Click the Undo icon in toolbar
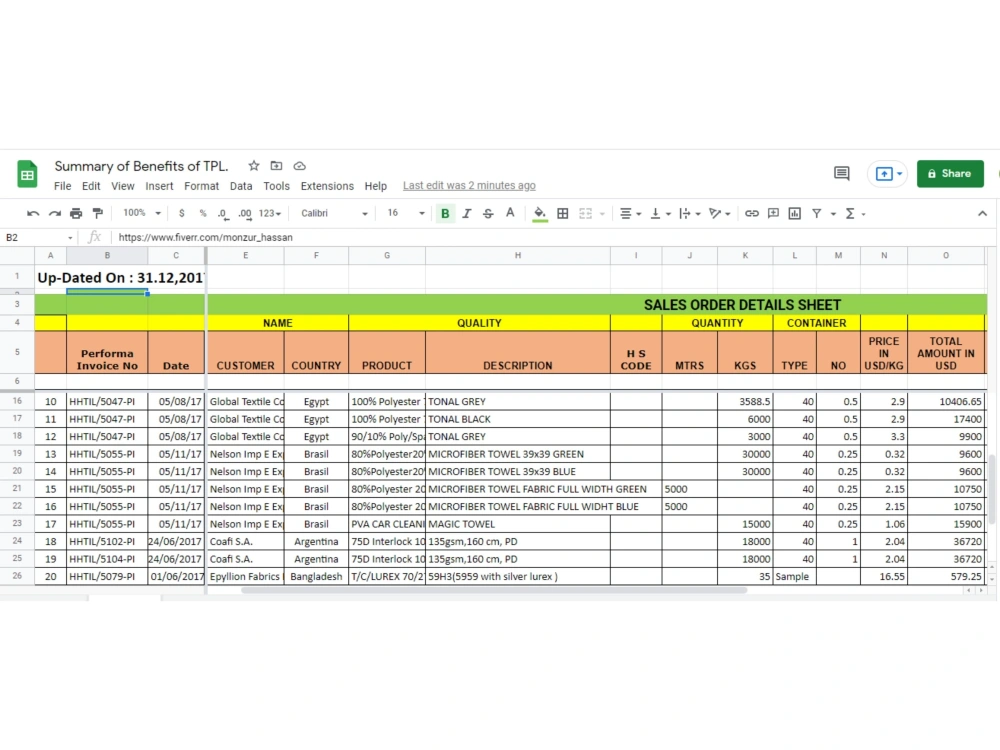 33,214
